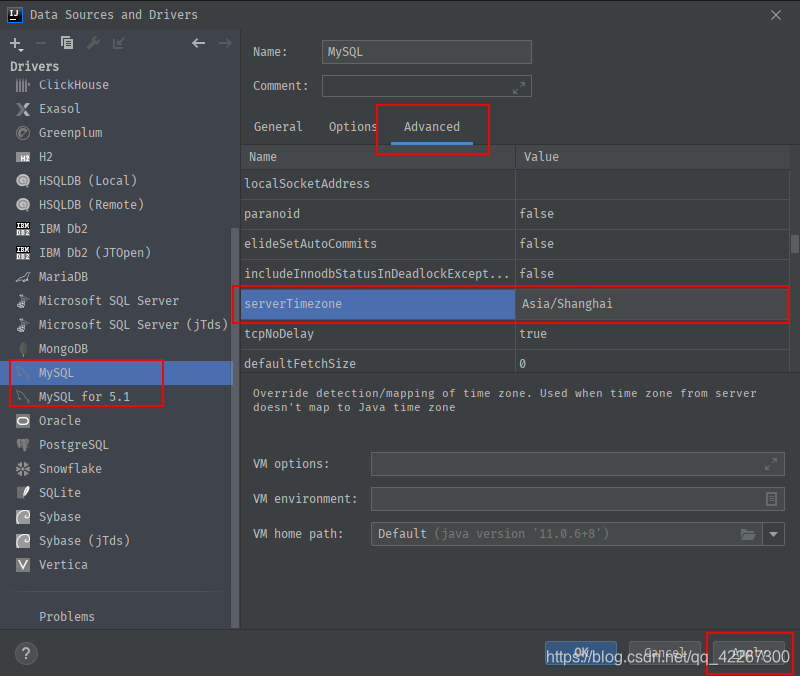Click the Name input field

point(427,52)
